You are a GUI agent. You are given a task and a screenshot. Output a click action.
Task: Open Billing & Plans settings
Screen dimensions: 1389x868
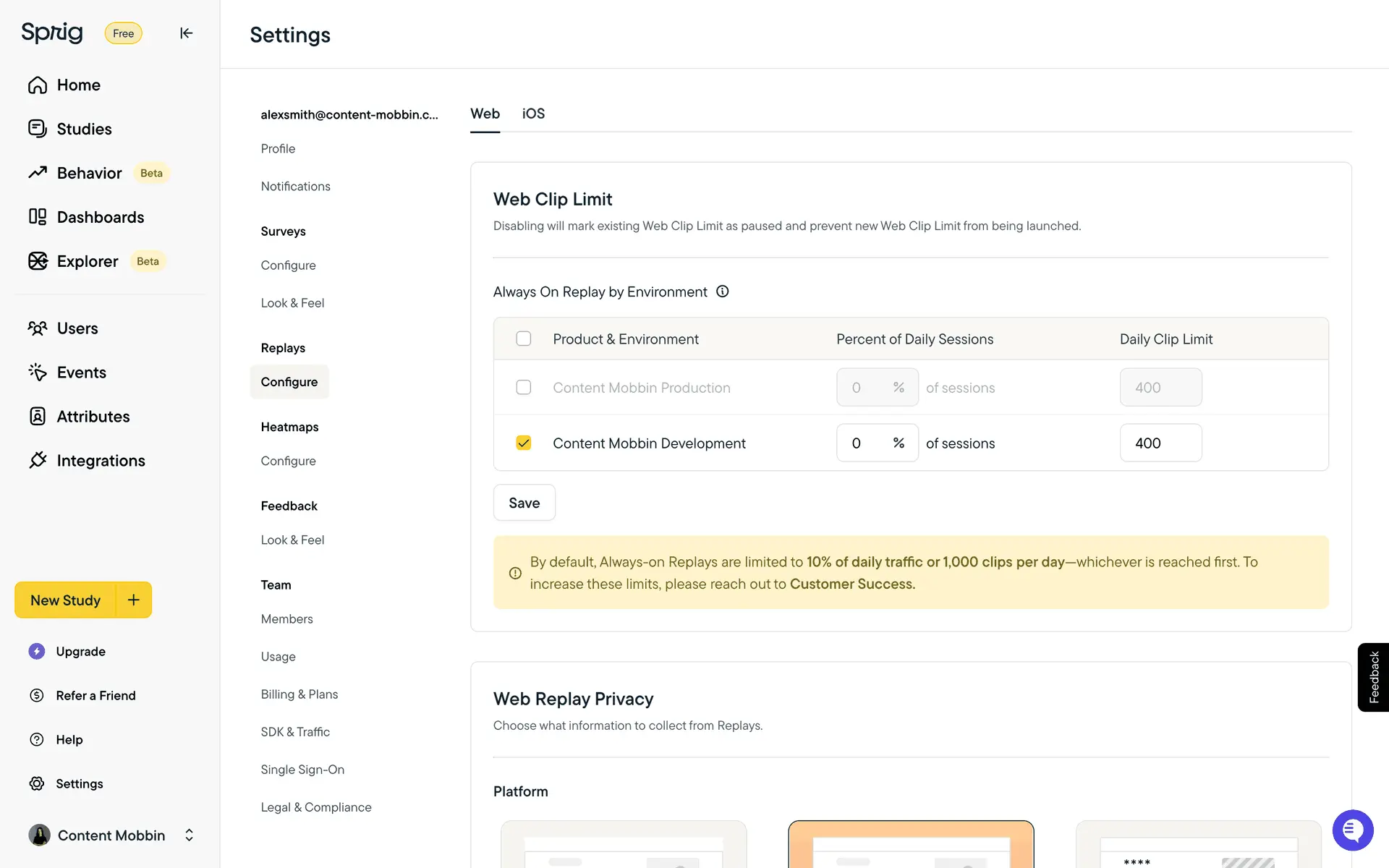coord(299,694)
